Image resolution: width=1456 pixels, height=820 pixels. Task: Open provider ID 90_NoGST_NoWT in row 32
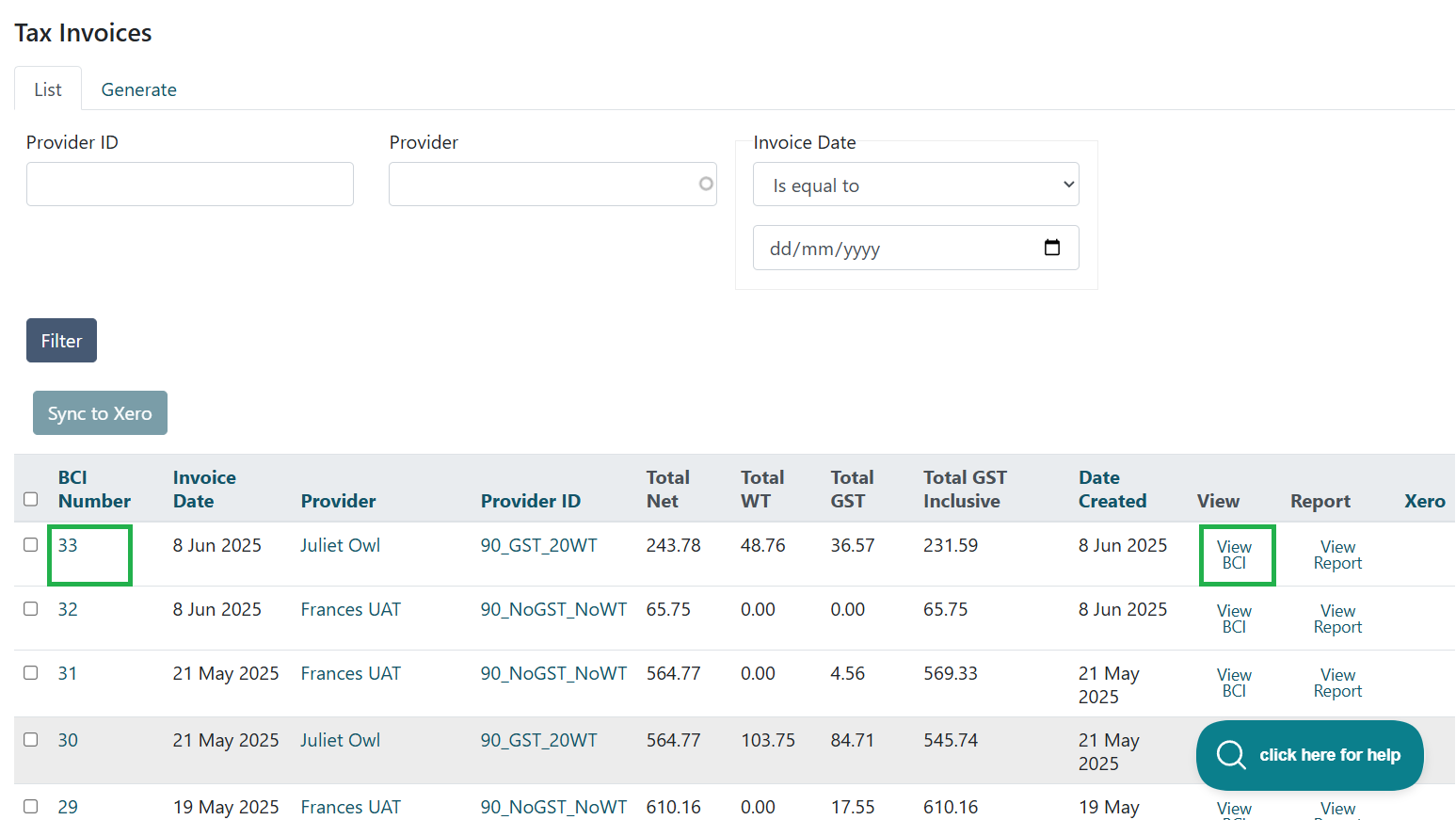[x=553, y=609]
